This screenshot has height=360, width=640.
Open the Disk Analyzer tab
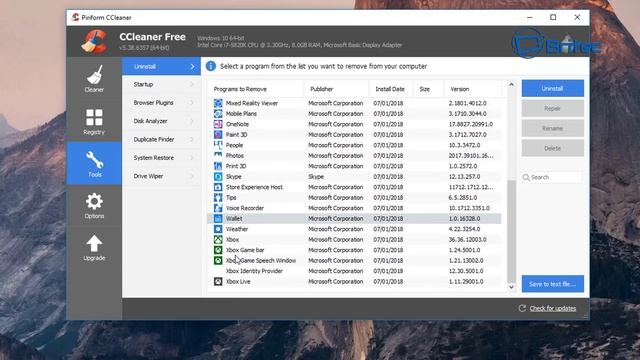(x=161, y=121)
